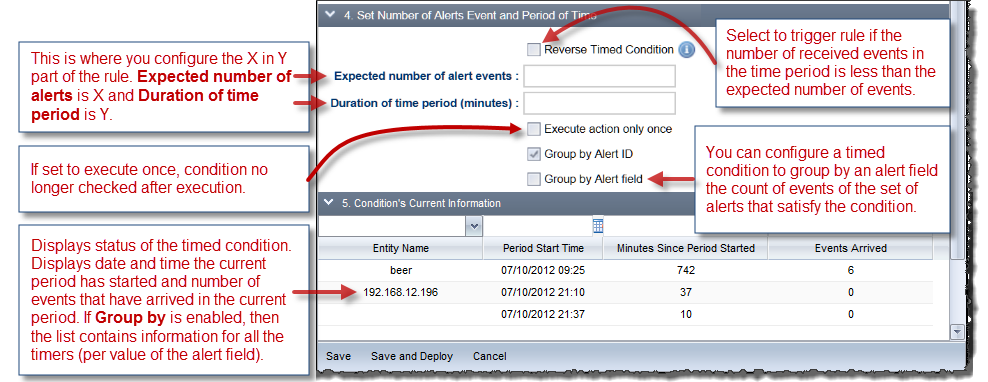
Task: Click the 07/10/2012 21:37 start time cell
Action: [x=543, y=315]
